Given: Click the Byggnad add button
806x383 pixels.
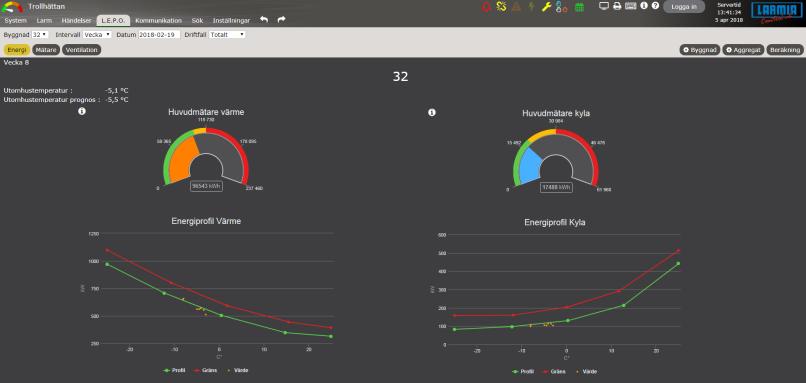Looking at the screenshot, I should pos(700,50).
